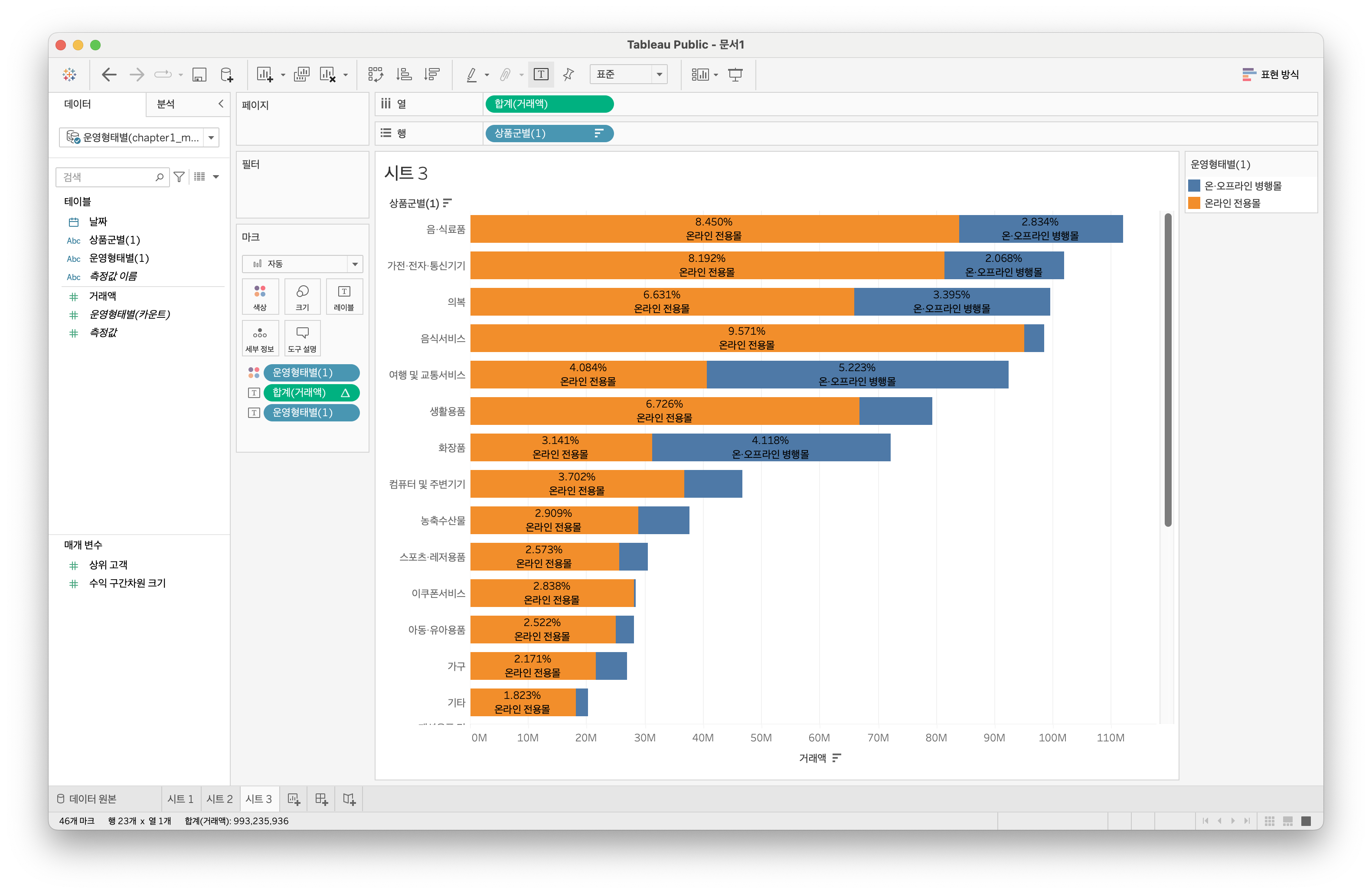Expand the 자동 mark type dropdown
This screenshot has height=894, width=1372.
point(302,264)
